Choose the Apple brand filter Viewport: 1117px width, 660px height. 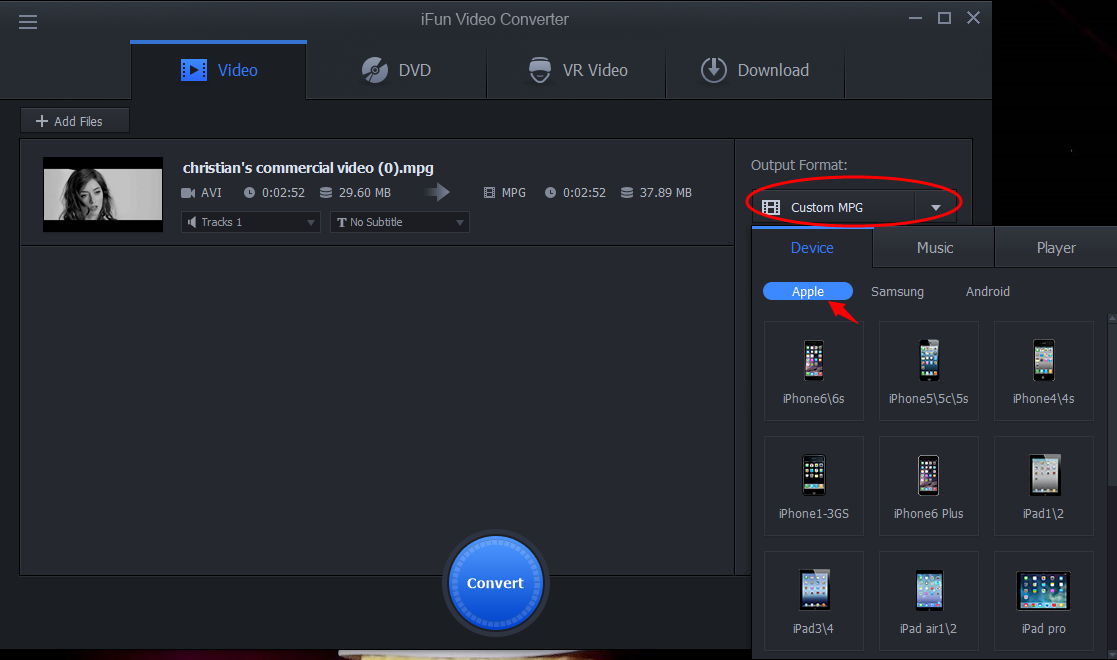(808, 291)
